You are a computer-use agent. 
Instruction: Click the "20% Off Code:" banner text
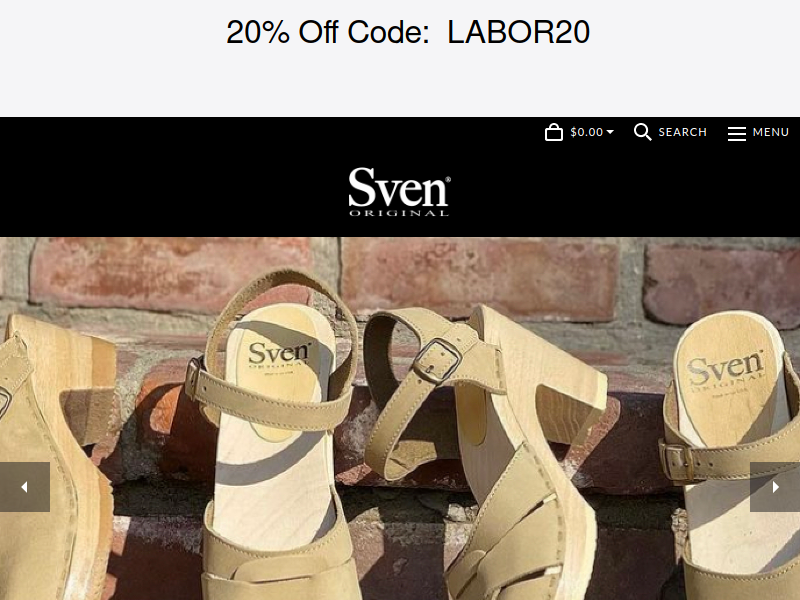click(x=328, y=32)
